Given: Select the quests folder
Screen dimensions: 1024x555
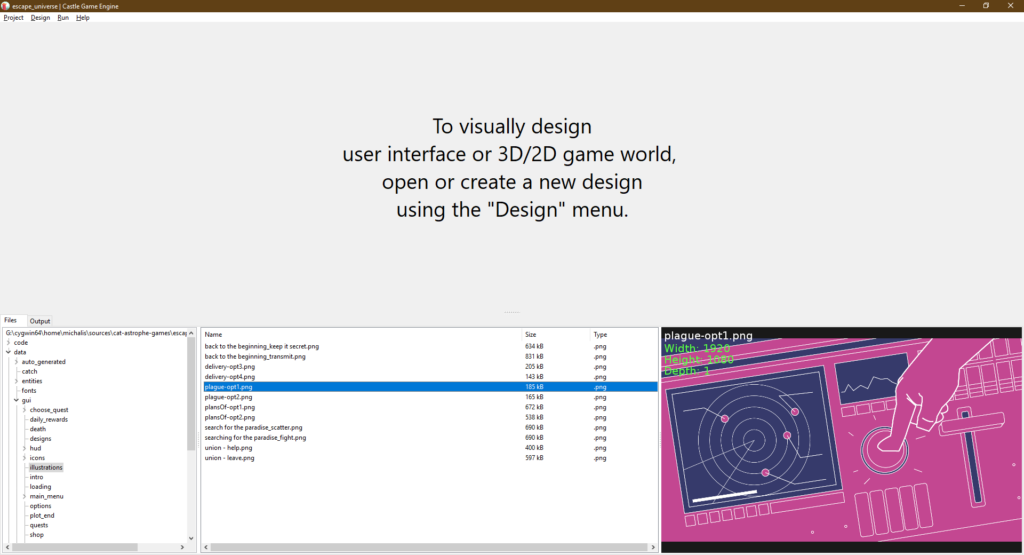Looking at the screenshot, I should pos(39,525).
